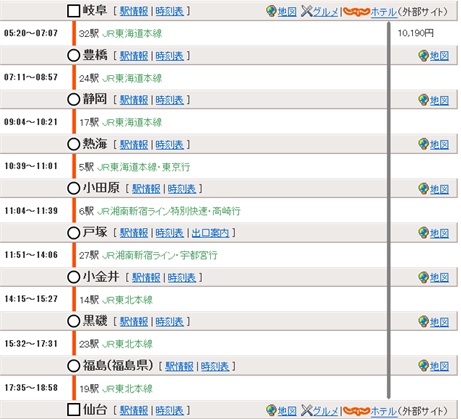Open 駅情報 link for 福島(福島県) station
Image resolution: width=461 pixels, height=419 pixels.
coord(179,366)
